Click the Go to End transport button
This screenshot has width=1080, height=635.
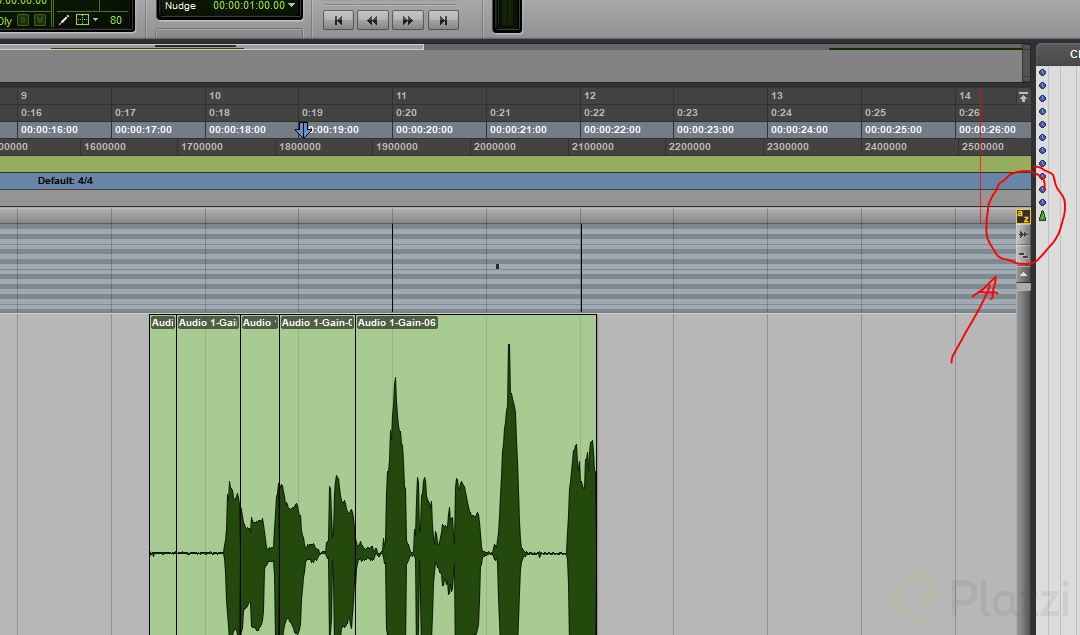coord(443,21)
